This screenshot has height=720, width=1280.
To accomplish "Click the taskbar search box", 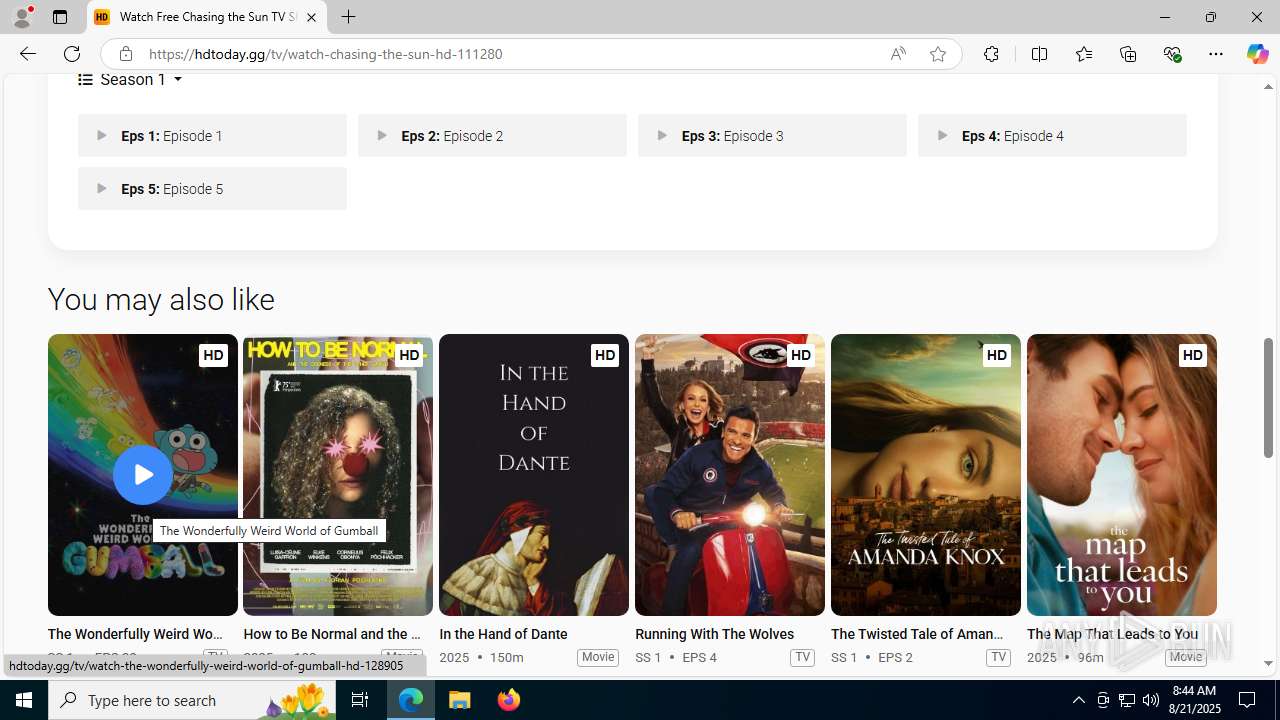I will pyautogui.click(x=192, y=700).
